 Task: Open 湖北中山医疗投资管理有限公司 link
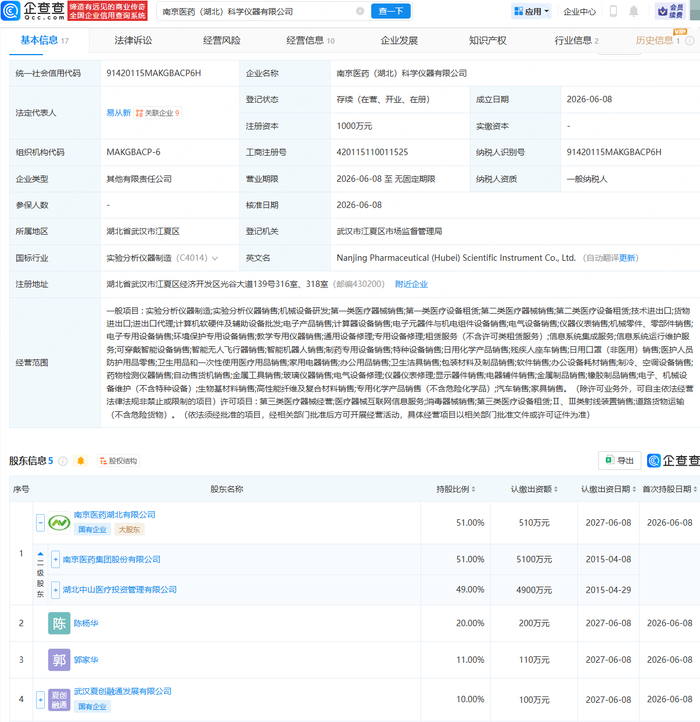click(120, 590)
